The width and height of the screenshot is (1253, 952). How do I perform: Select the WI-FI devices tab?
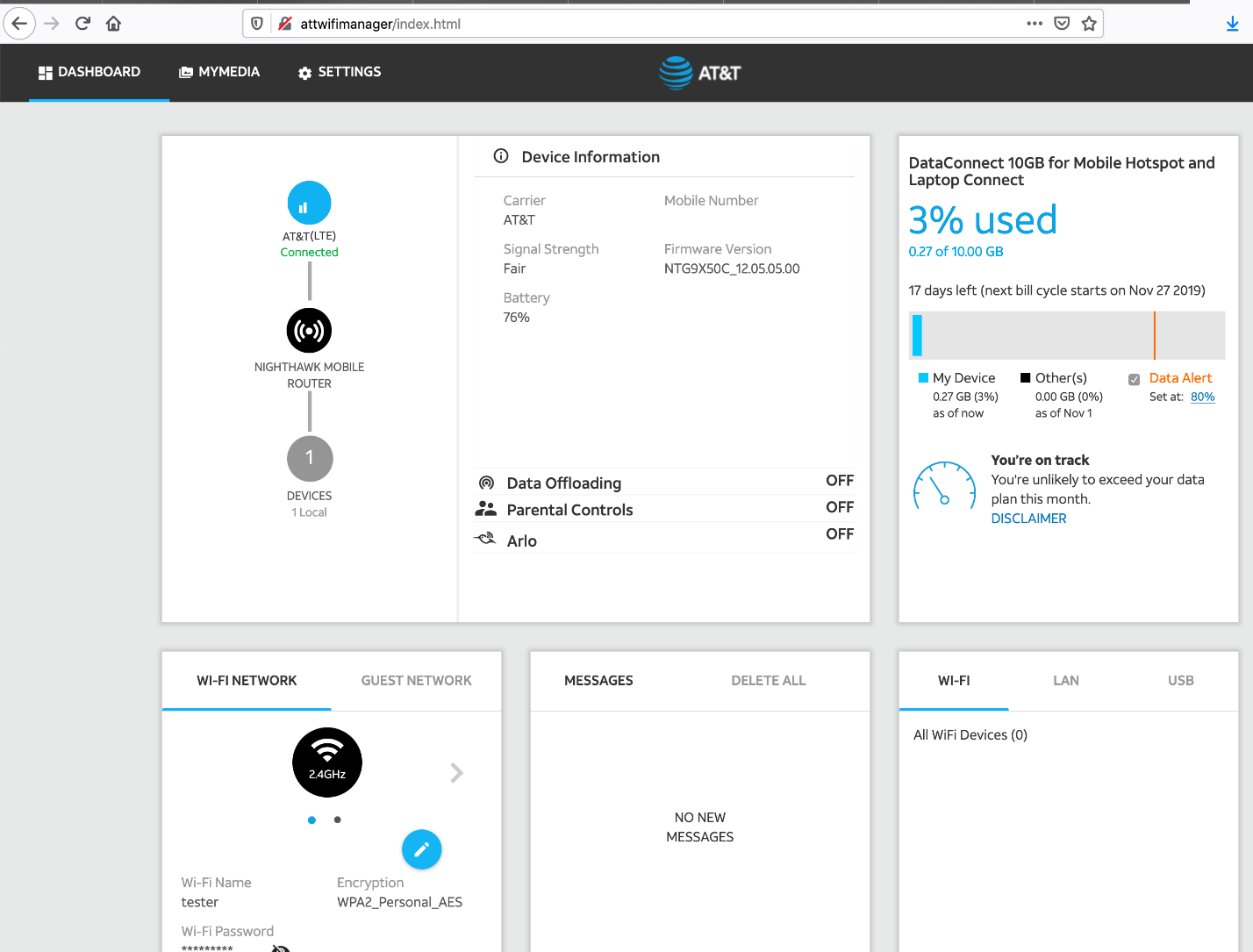click(x=954, y=681)
